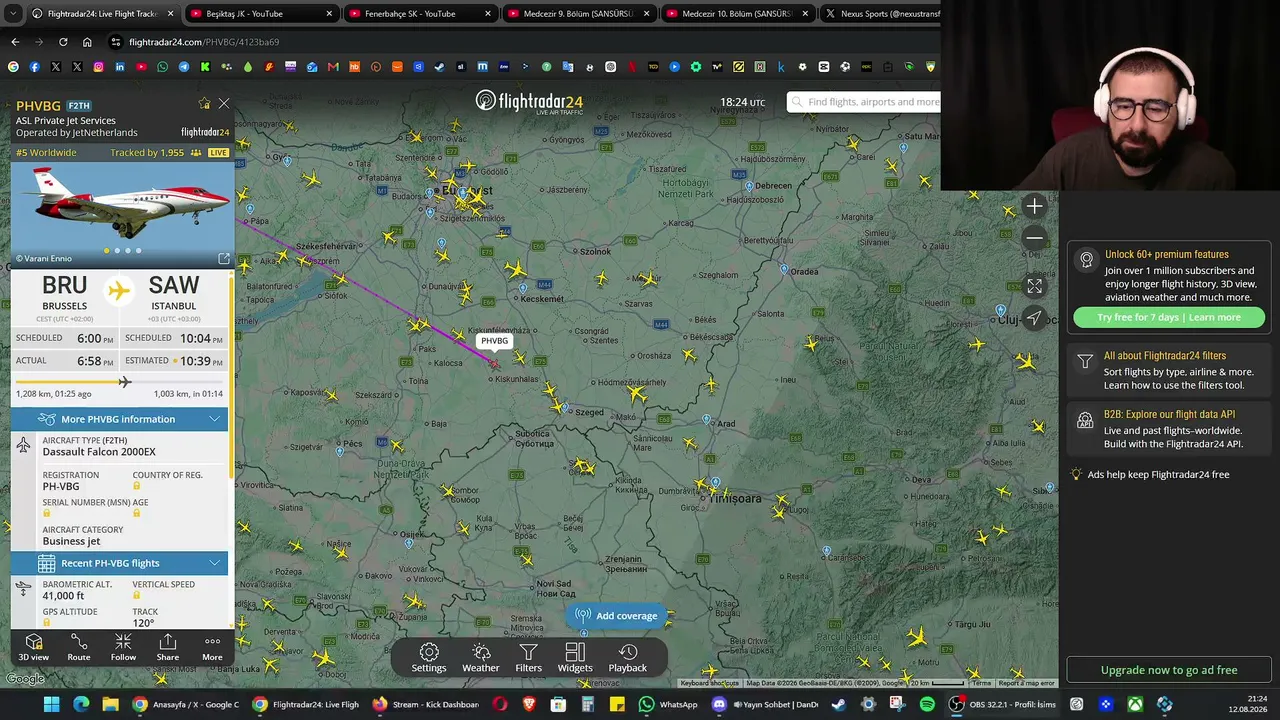The height and width of the screenshot is (720, 1280).
Task: Open the LinkedIn bookmark icon
Action: click(x=120, y=67)
